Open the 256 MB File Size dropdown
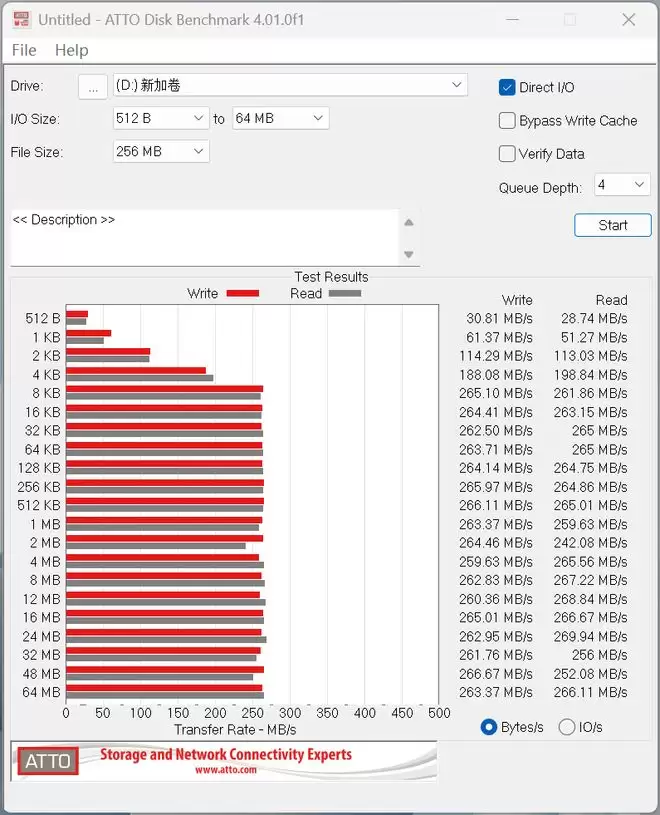Image resolution: width=660 pixels, height=815 pixels. pos(197,151)
